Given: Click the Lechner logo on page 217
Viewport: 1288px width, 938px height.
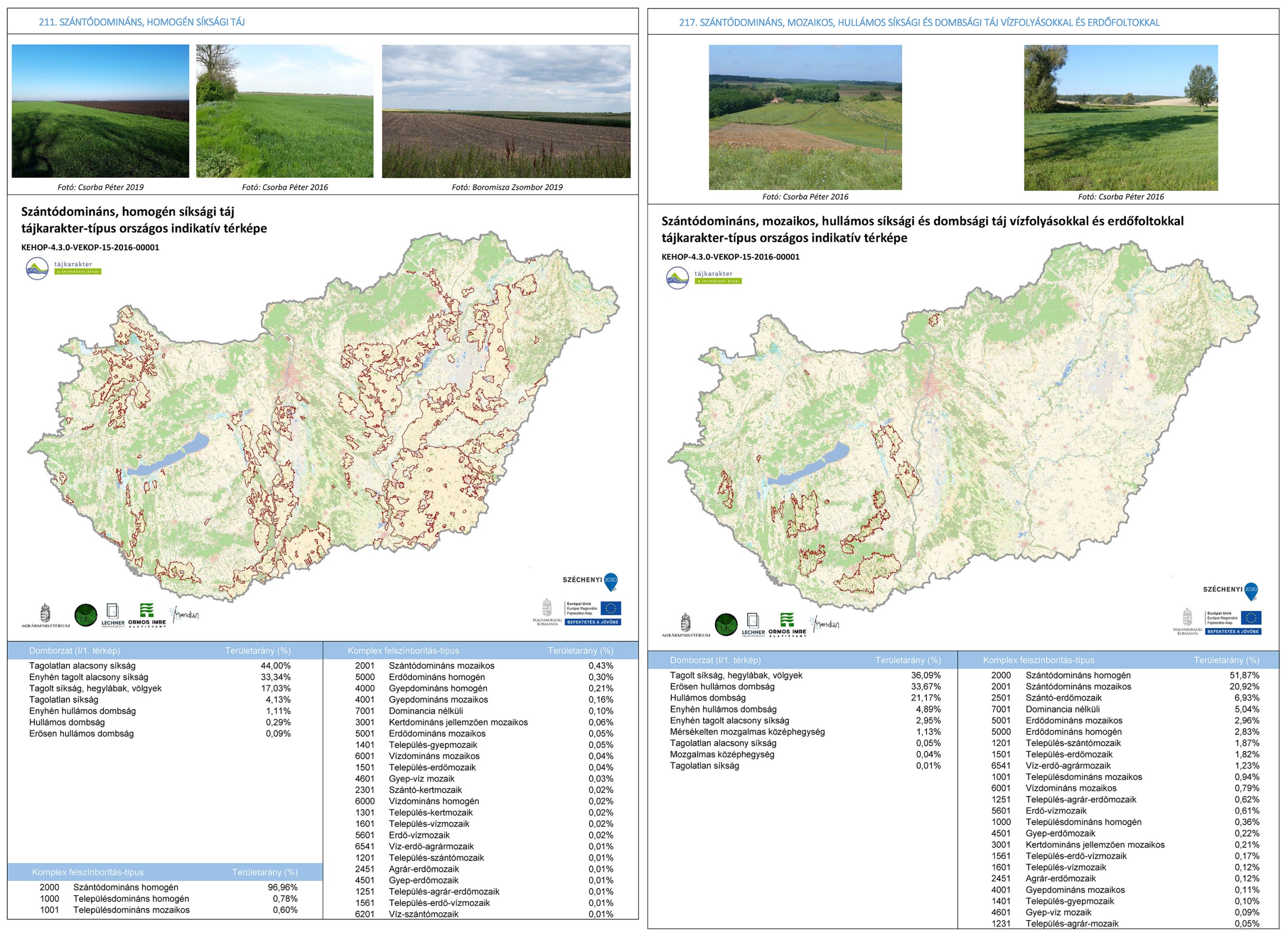Looking at the screenshot, I should coord(753,626).
